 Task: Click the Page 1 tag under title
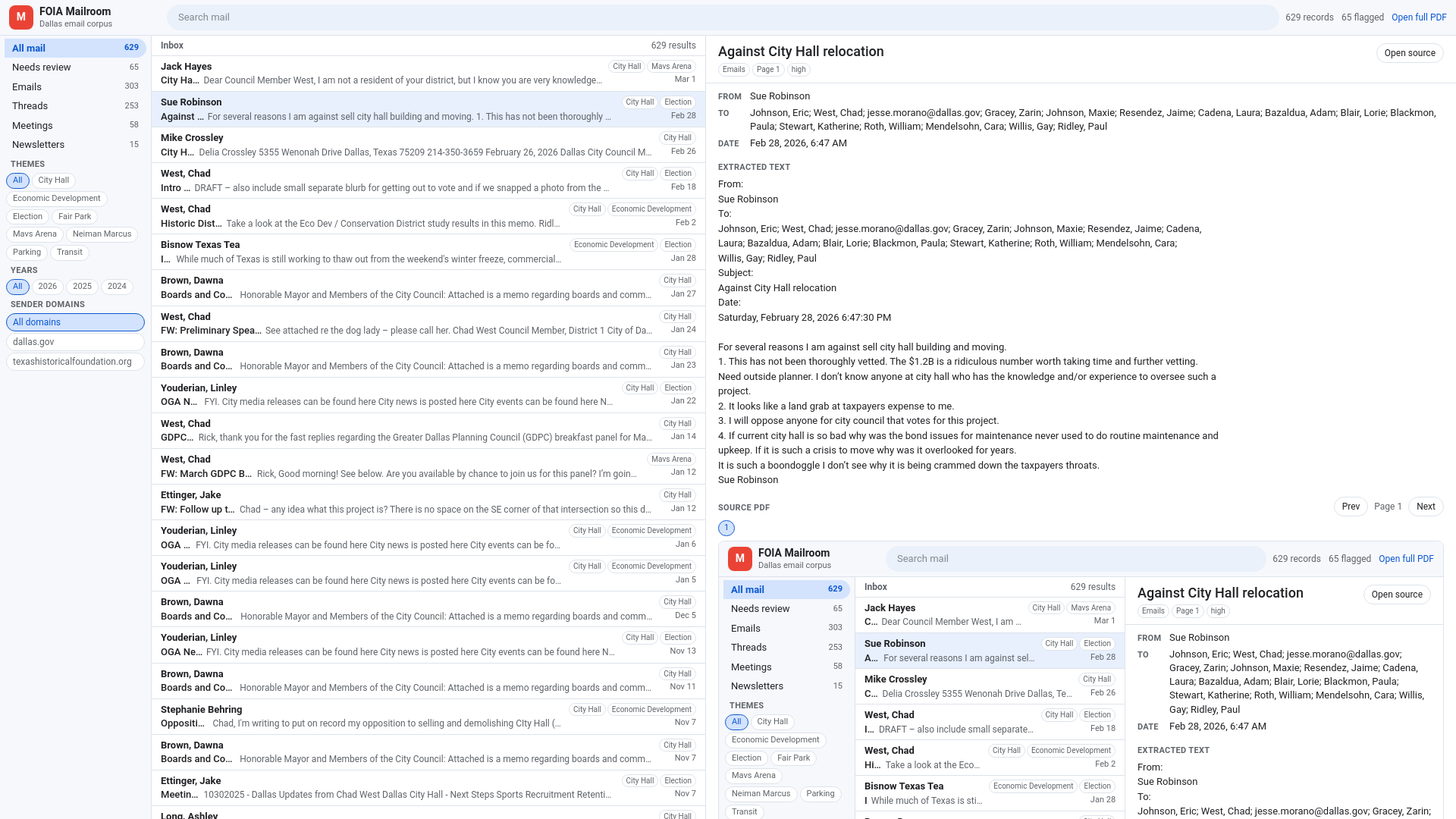[768, 70]
